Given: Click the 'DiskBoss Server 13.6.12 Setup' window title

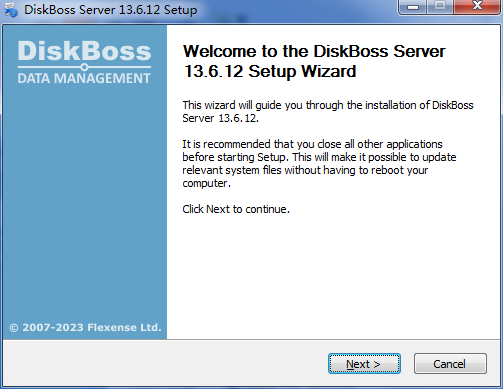Looking at the screenshot, I should coord(110,10).
